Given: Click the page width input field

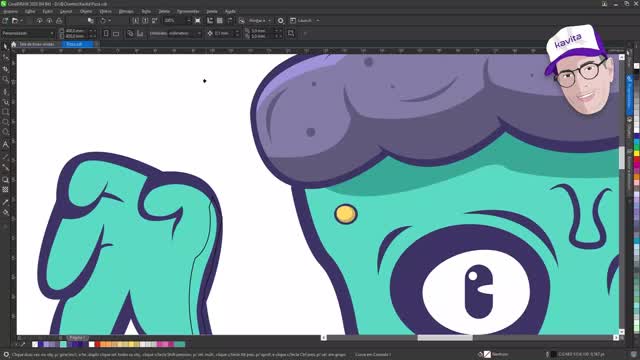Looking at the screenshot, I should (77, 31).
